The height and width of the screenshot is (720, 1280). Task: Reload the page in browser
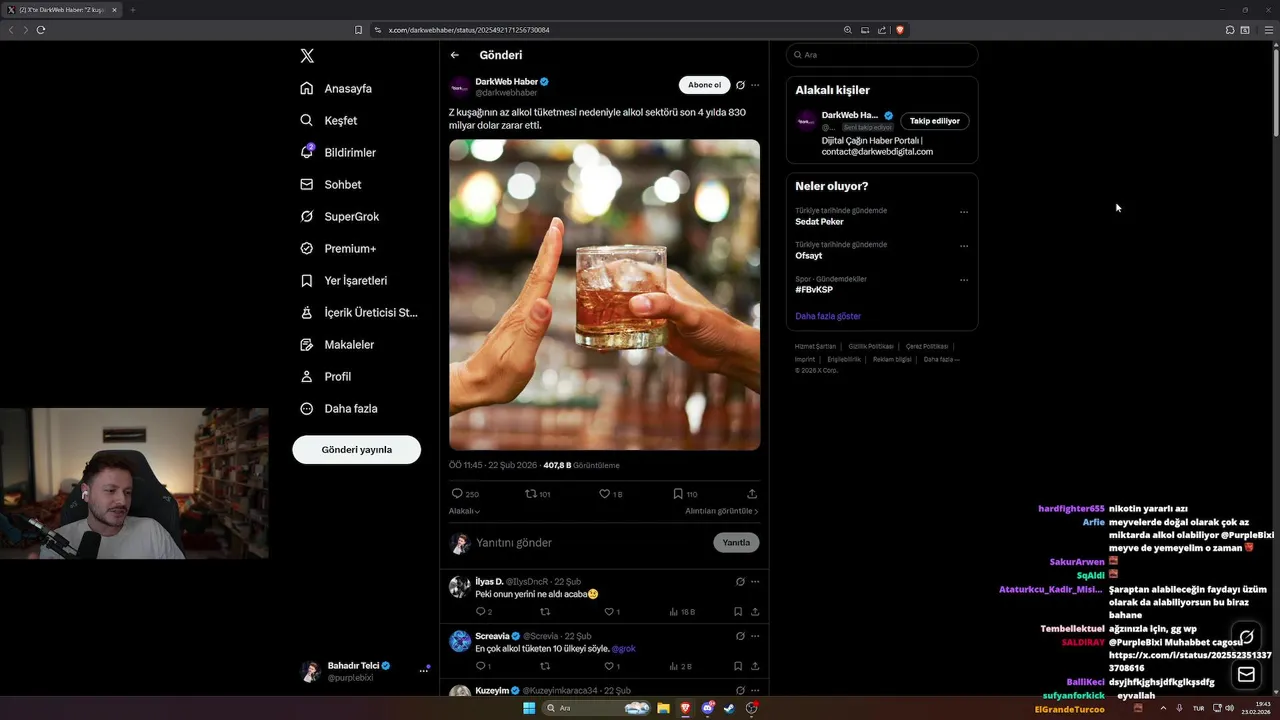pos(41,30)
